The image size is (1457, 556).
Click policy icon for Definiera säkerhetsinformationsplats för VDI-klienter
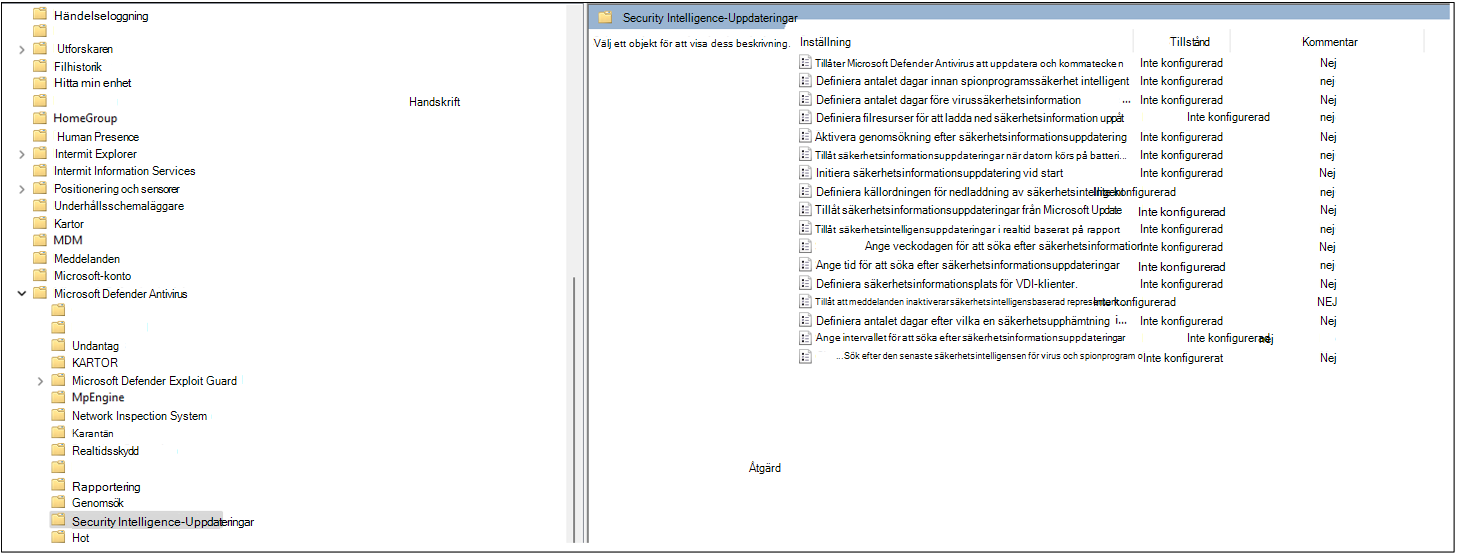806,284
